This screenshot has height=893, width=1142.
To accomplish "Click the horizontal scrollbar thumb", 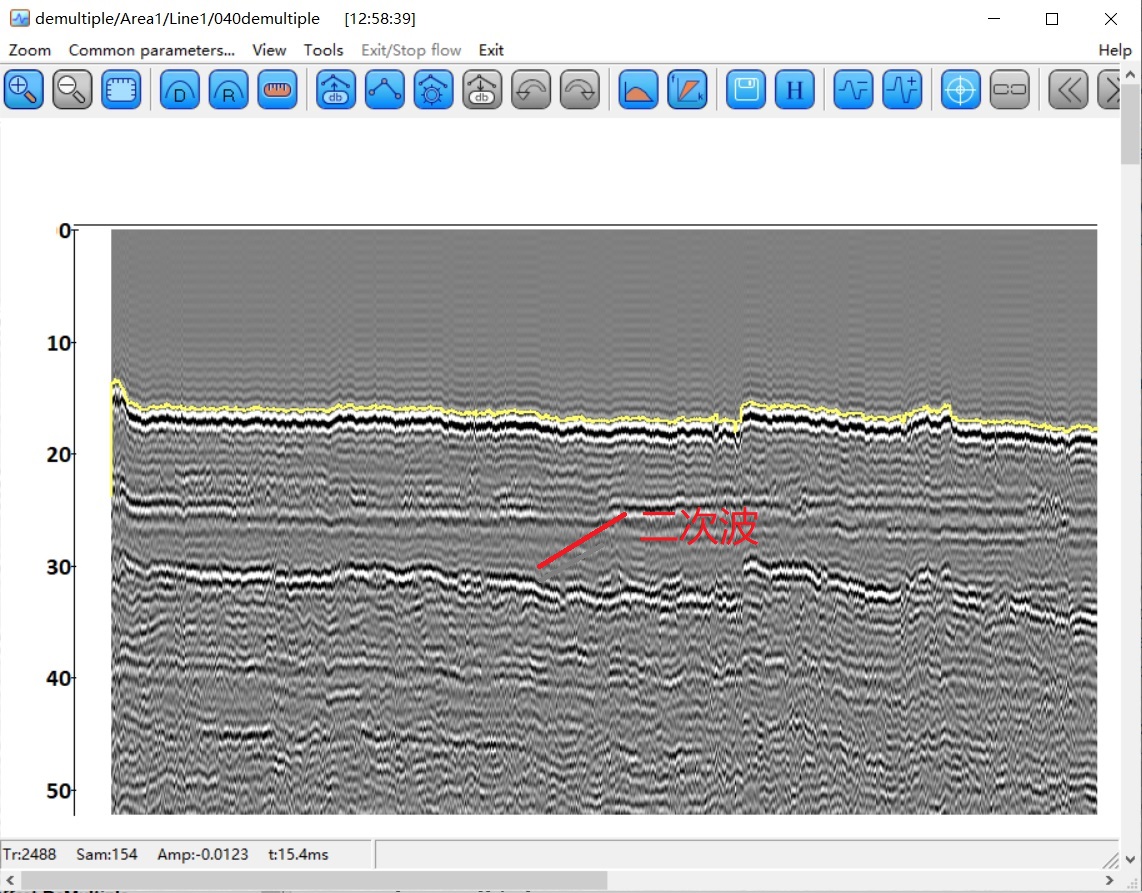I will [x=313, y=881].
